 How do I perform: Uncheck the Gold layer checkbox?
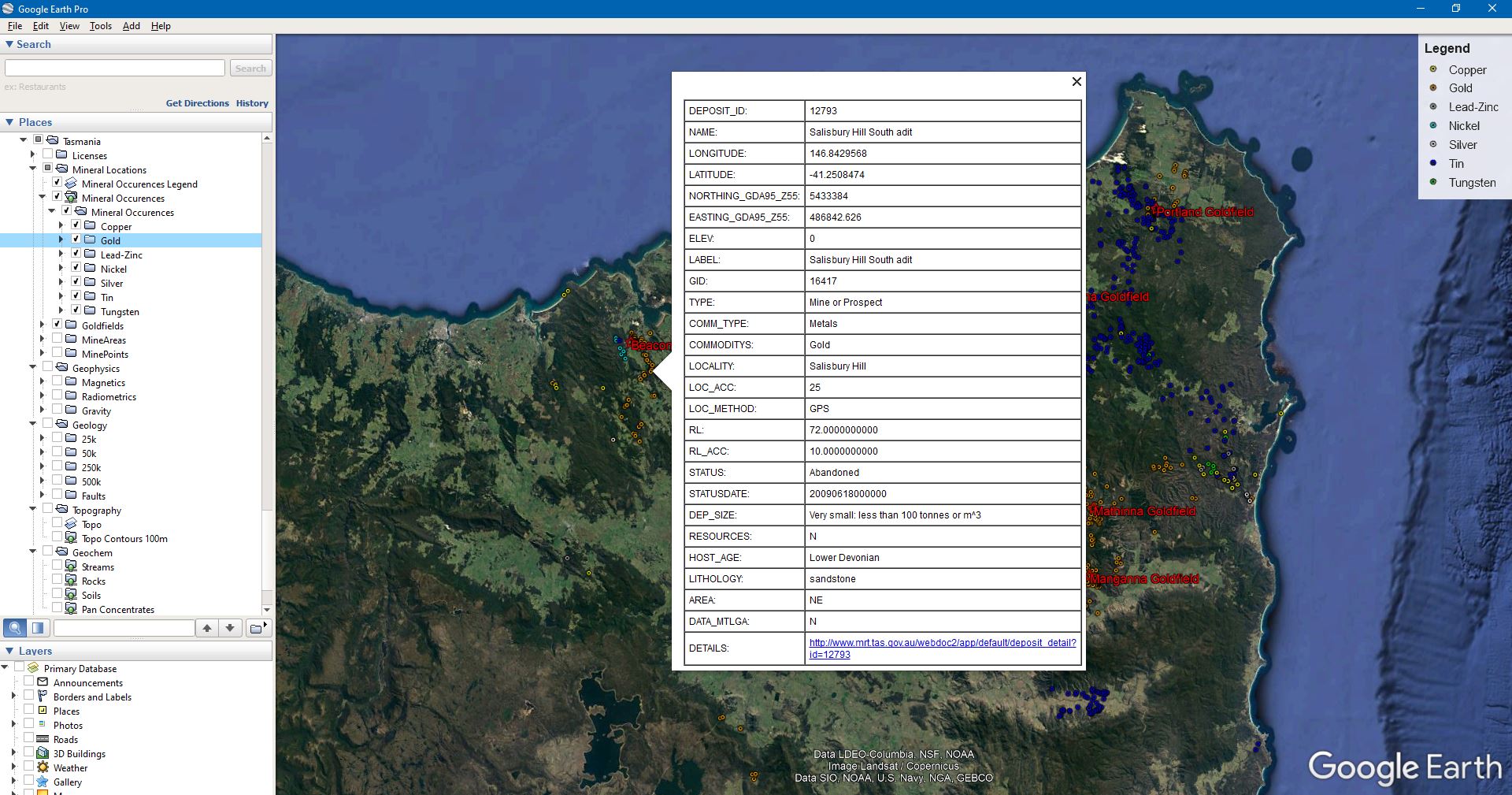(x=76, y=240)
